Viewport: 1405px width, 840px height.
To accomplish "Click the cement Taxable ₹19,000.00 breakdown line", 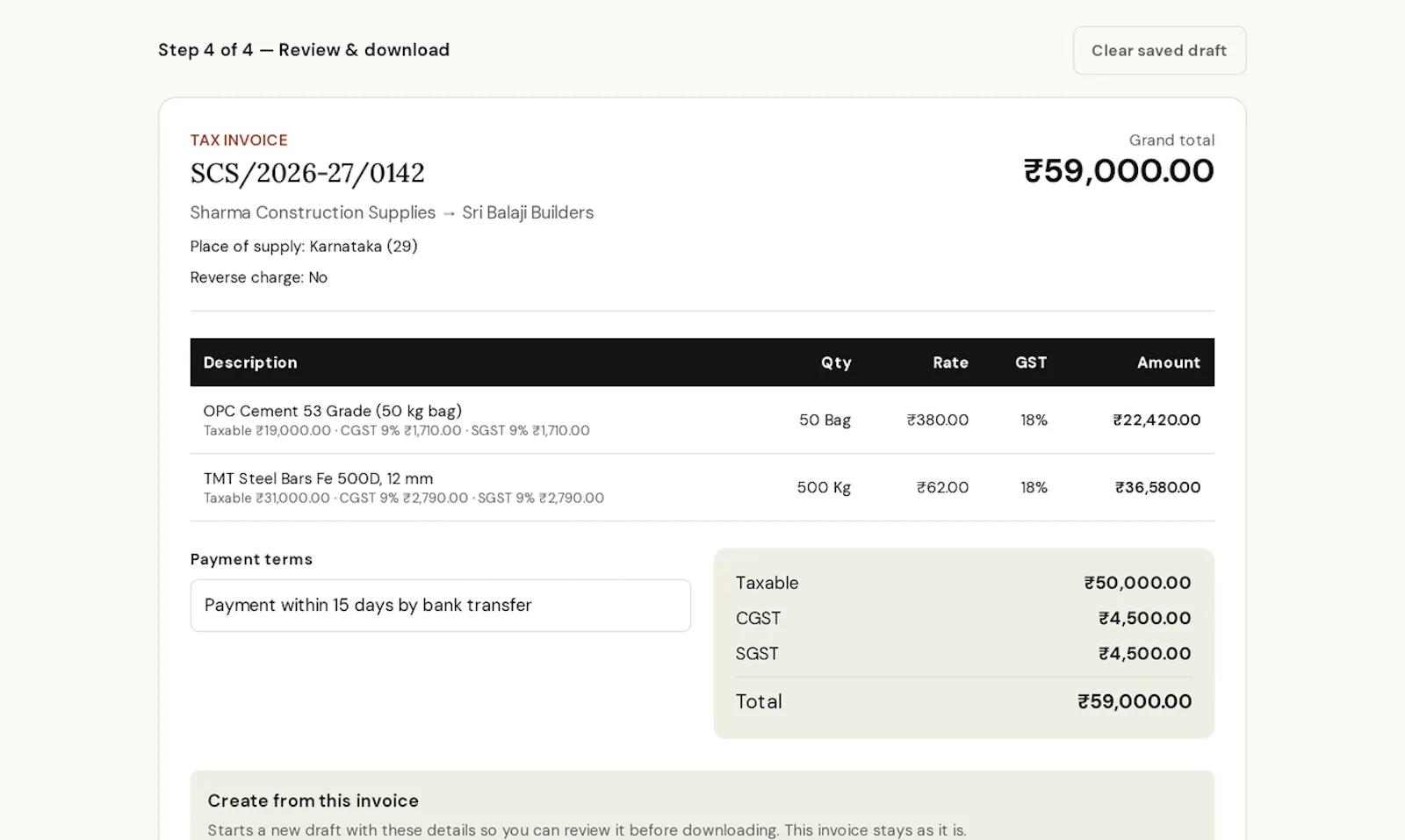I will [x=397, y=431].
